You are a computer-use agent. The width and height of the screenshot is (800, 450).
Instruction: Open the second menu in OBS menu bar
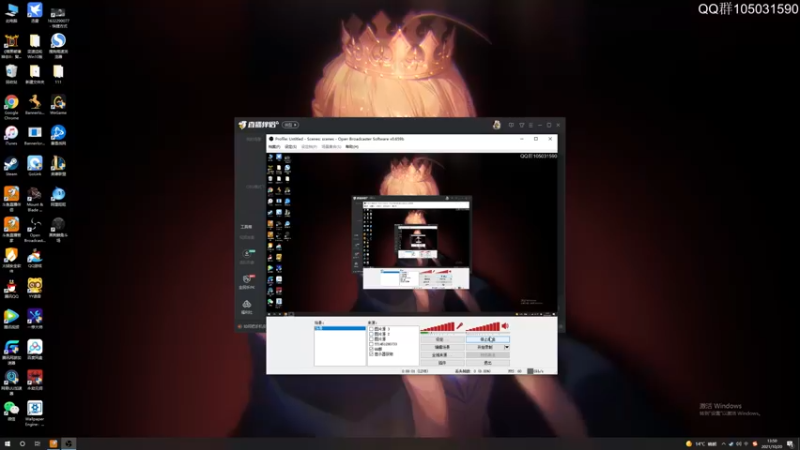(x=290, y=147)
